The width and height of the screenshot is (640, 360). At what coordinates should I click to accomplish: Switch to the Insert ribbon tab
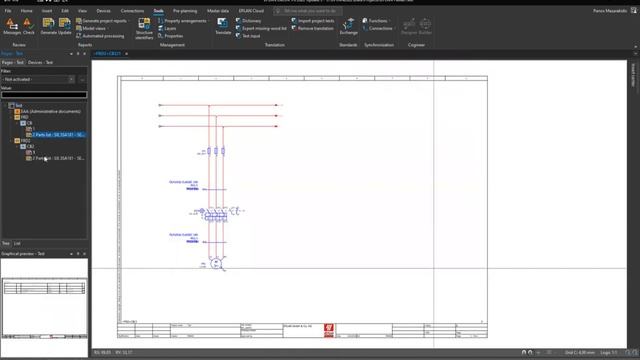tap(47, 11)
